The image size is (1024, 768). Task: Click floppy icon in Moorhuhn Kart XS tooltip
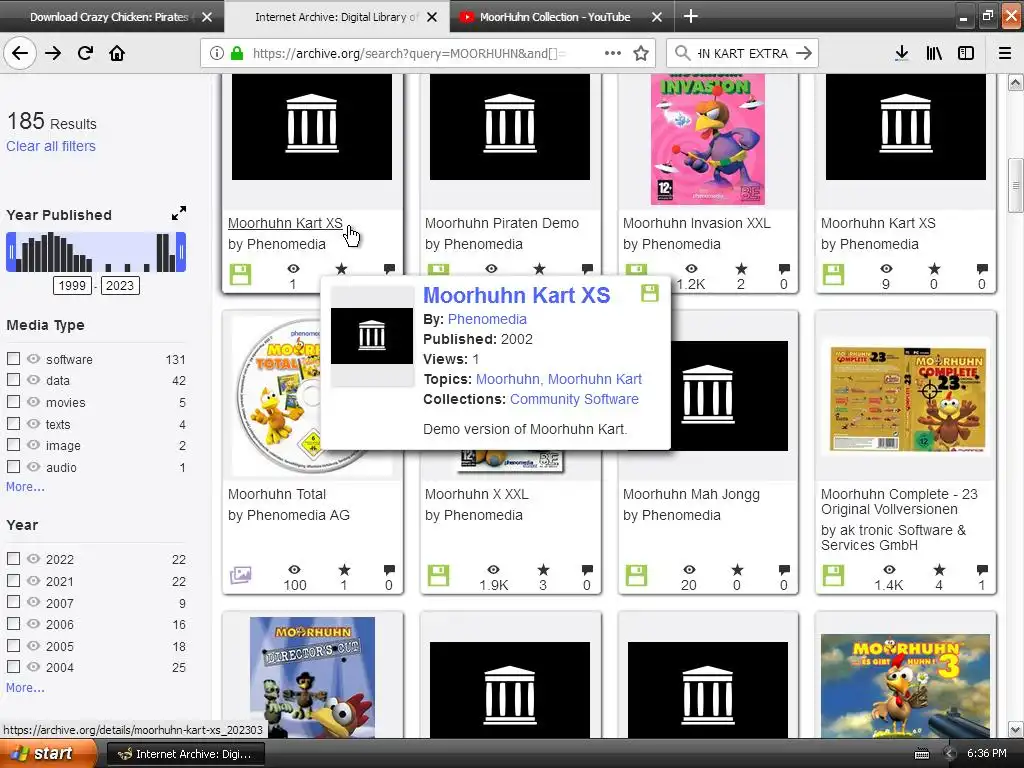650,293
